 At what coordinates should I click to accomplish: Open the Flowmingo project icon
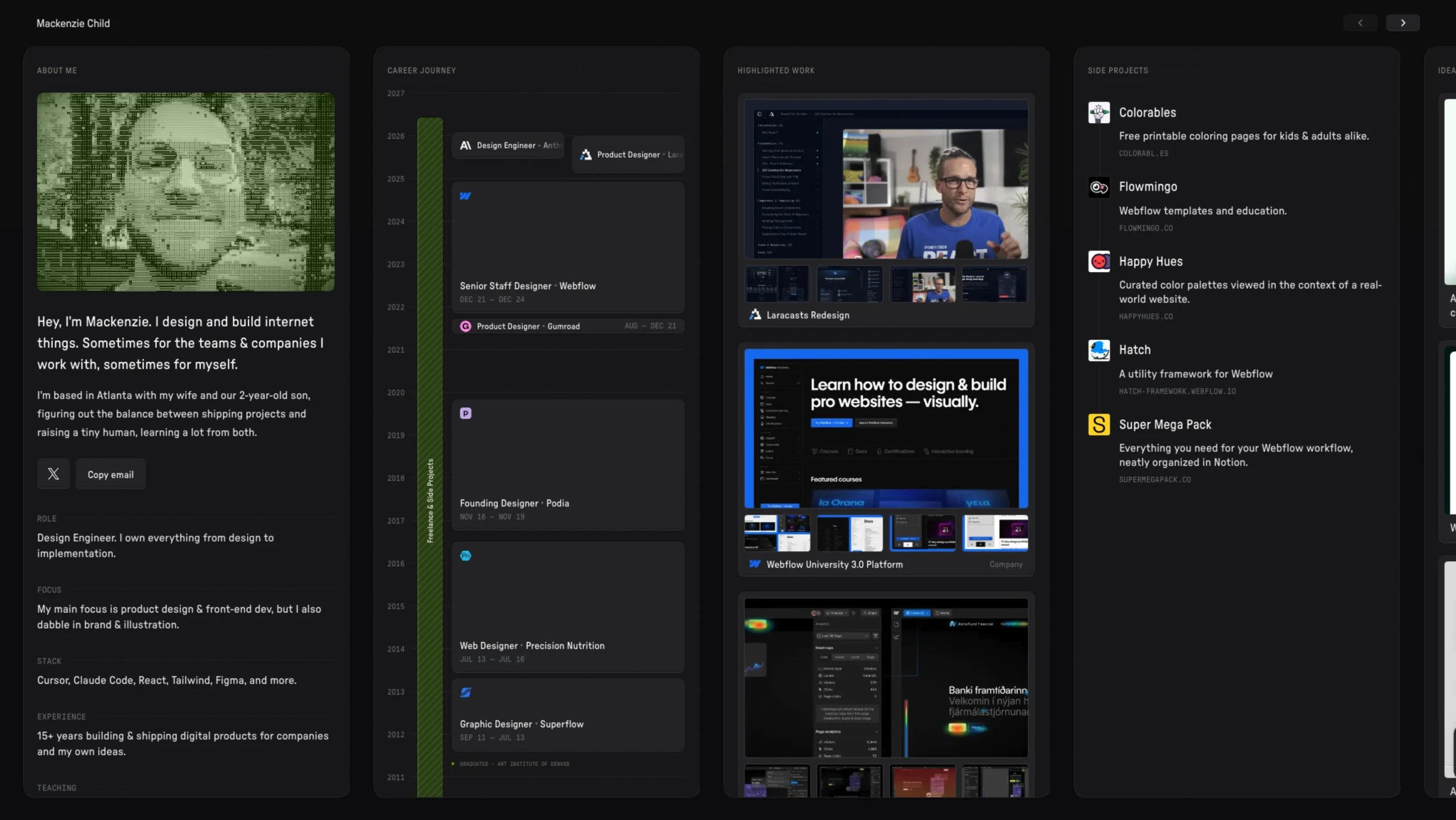(1099, 187)
